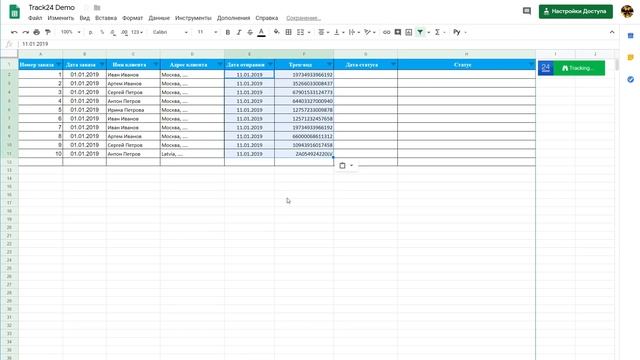Rename the Track24 Demo title
Image resolution: width=640 pixels, height=360 pixels.
coord(51,7)
